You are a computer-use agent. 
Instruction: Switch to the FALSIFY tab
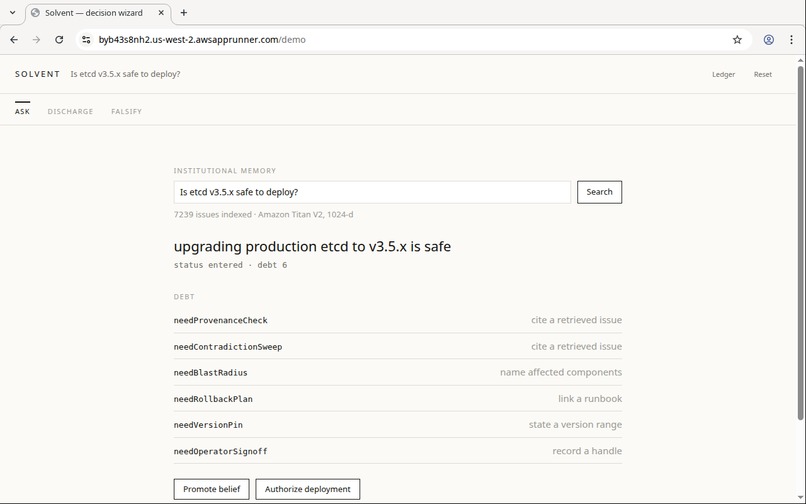126,112
